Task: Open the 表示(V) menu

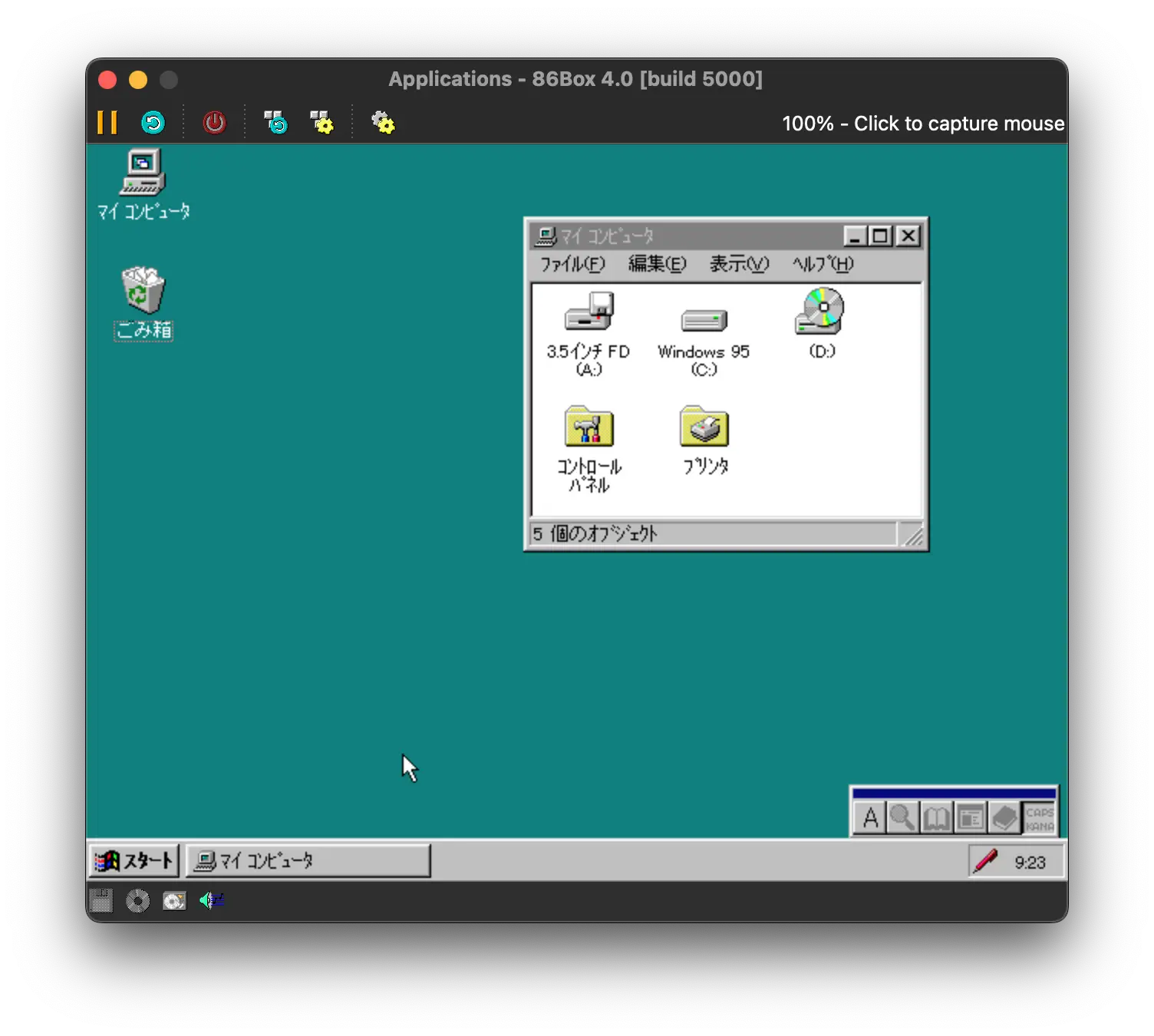Action: (x=739, y=264)
